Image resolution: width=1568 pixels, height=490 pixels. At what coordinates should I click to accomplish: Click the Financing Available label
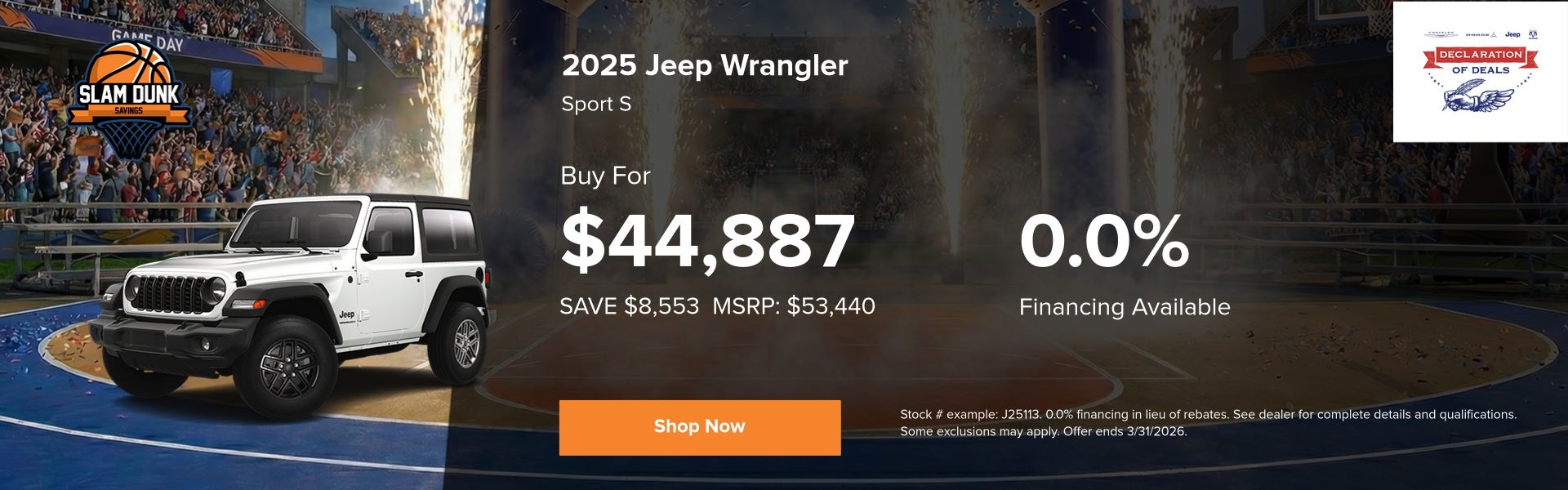coord(1124,307)
